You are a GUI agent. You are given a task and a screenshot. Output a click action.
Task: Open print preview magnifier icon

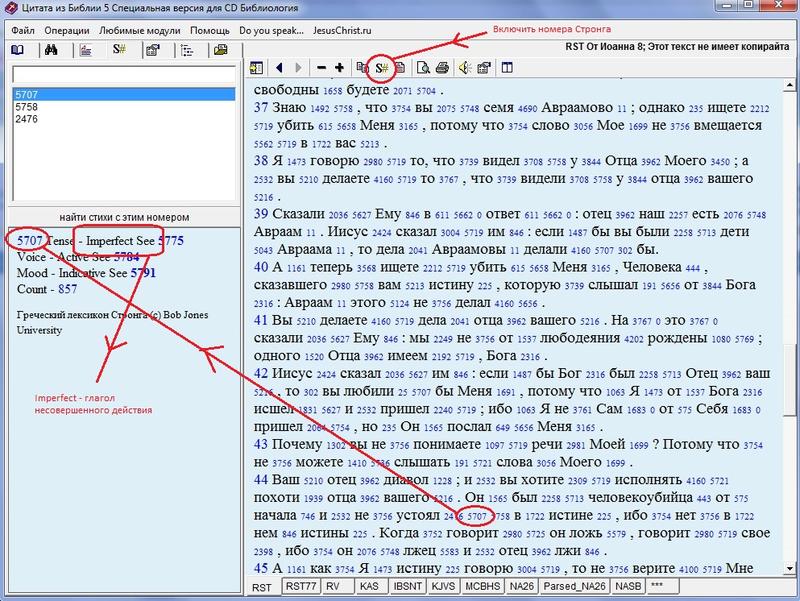coord(423,68)
